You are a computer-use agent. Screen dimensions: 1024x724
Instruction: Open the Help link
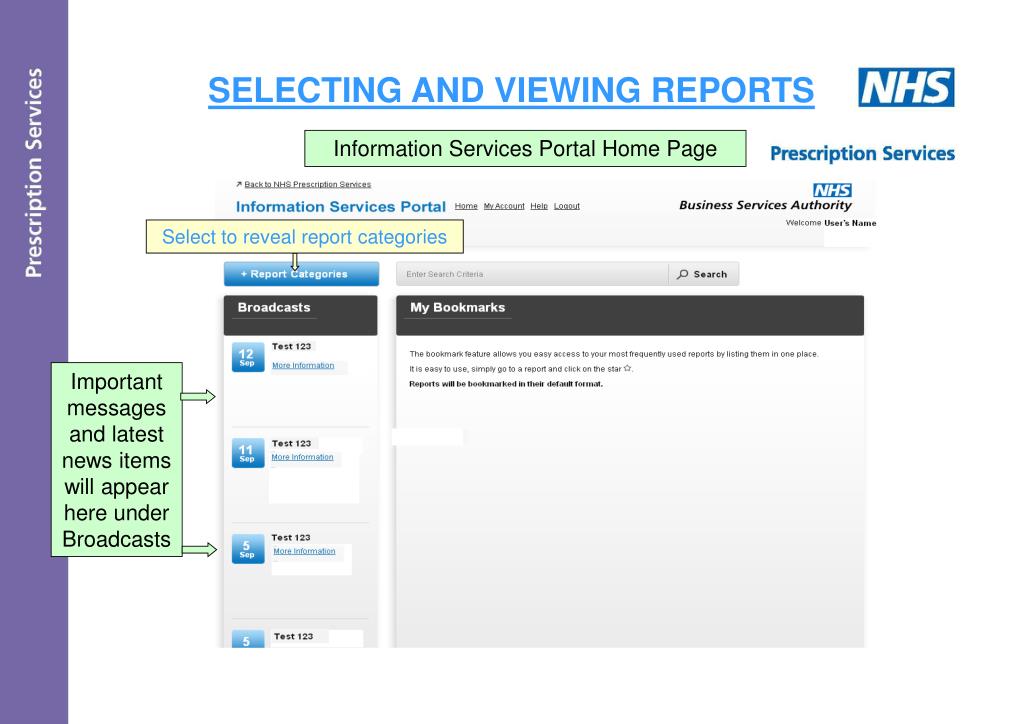539,206
